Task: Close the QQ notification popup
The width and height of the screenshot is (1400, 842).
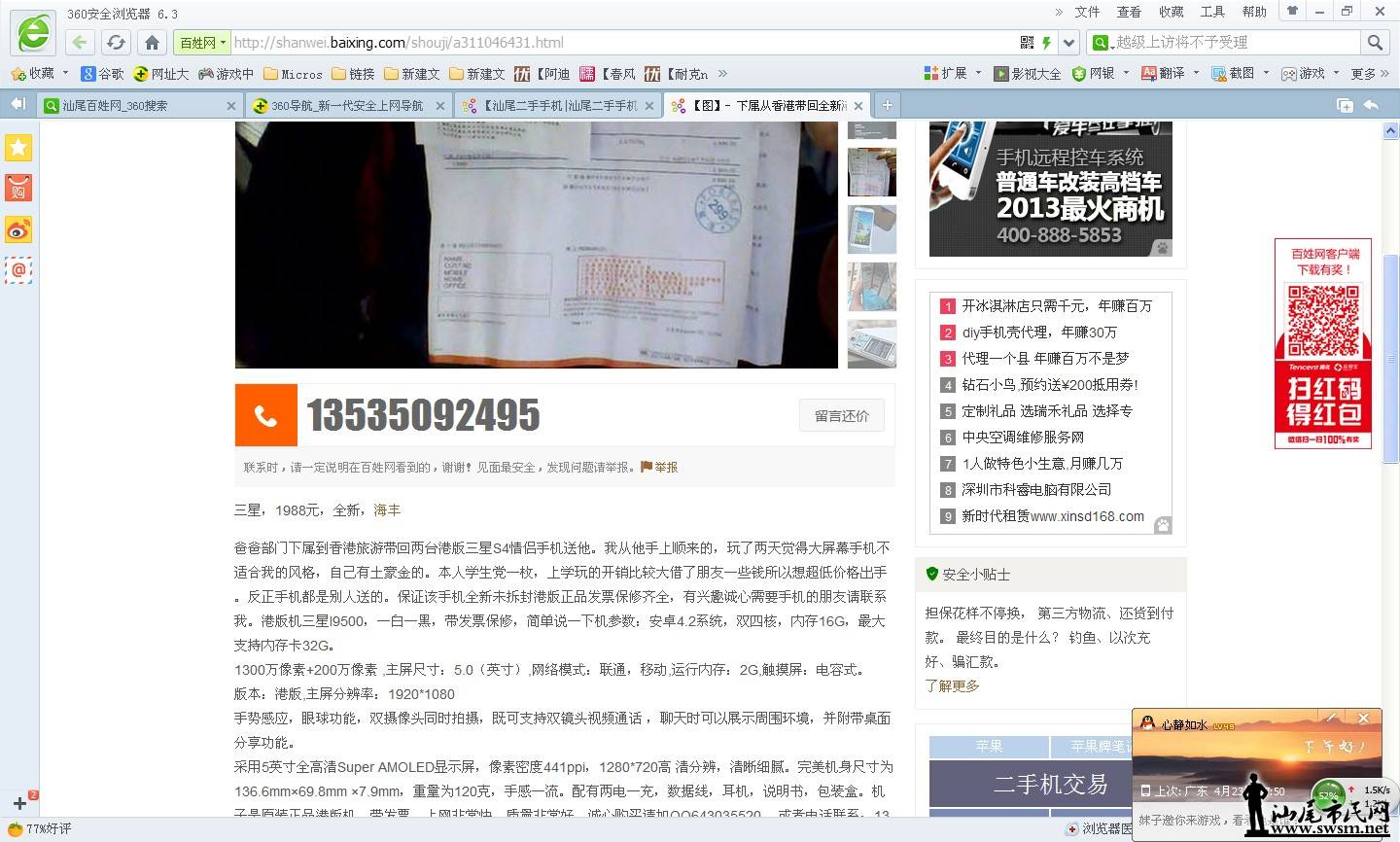Action: (x=1363, y=718)
